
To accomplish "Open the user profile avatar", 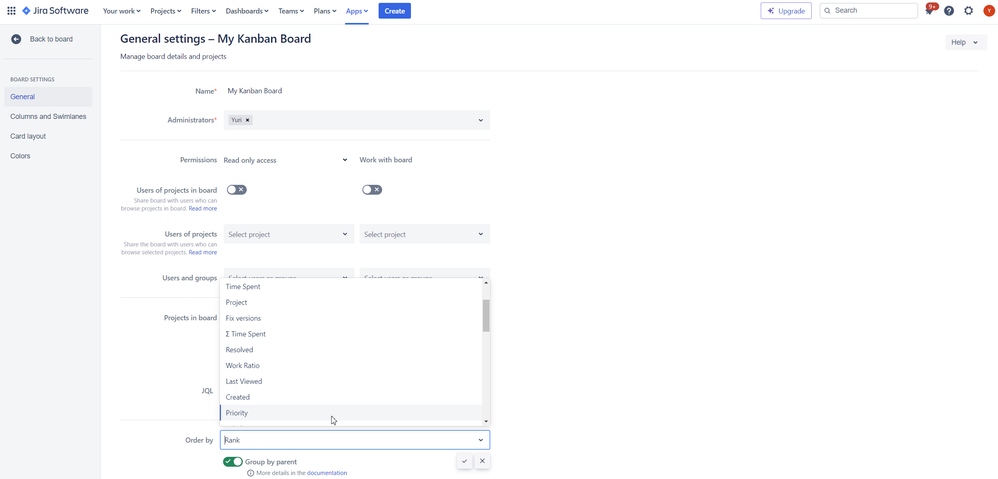I will point(988,11).
